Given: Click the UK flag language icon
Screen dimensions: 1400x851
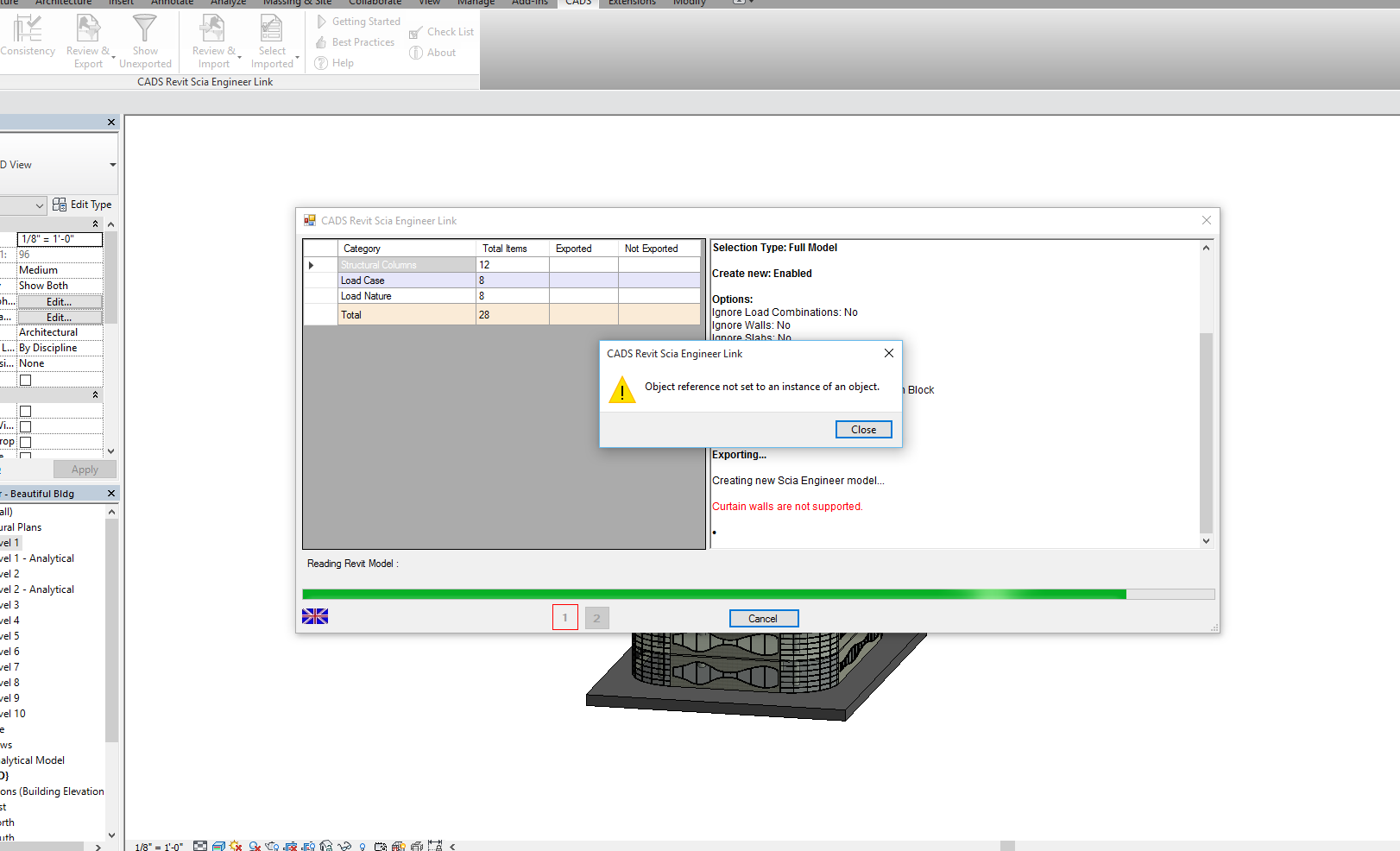Looking at the screenshot, I should [315, 616].
